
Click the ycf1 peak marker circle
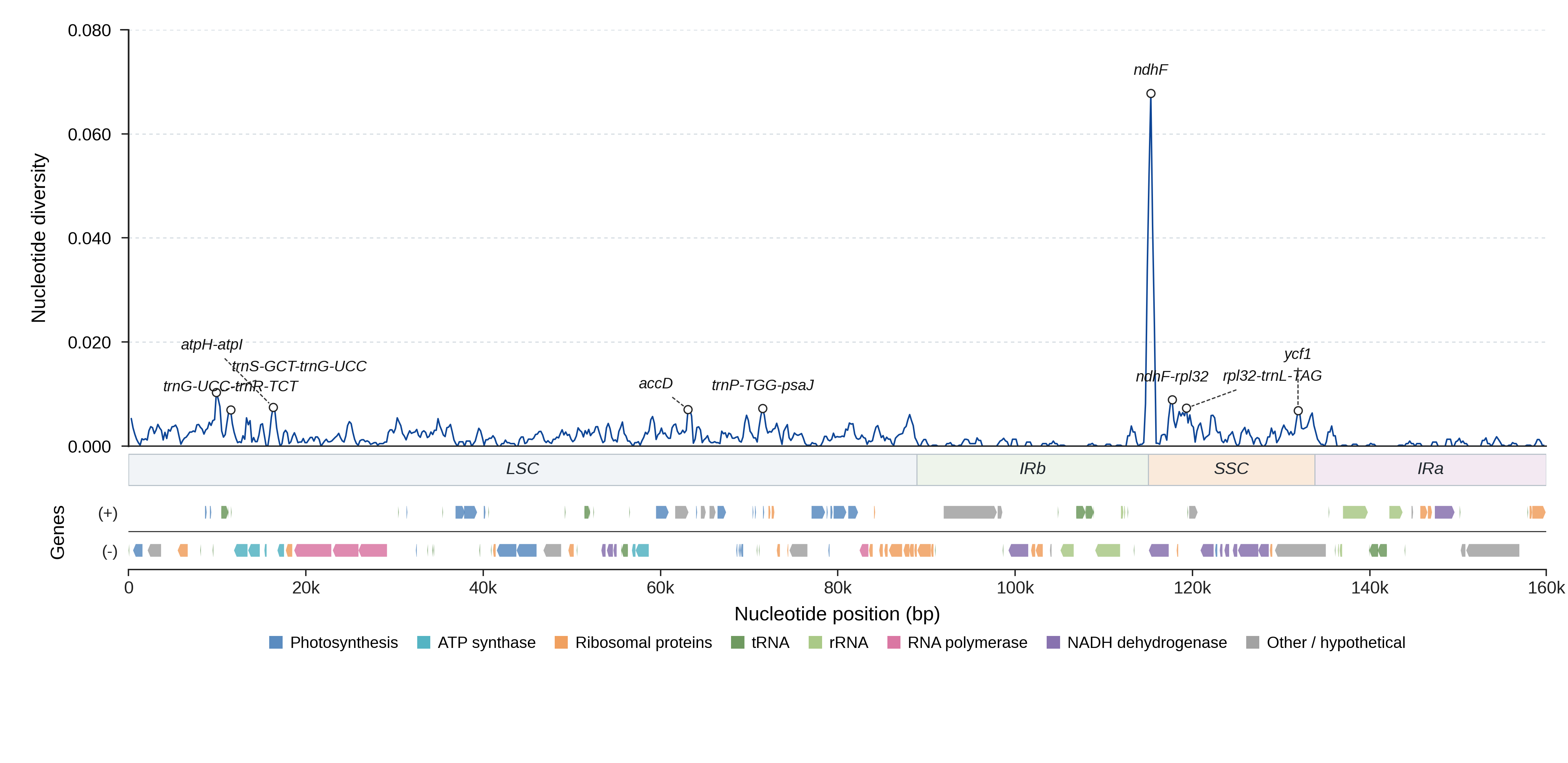[1298, 411]
